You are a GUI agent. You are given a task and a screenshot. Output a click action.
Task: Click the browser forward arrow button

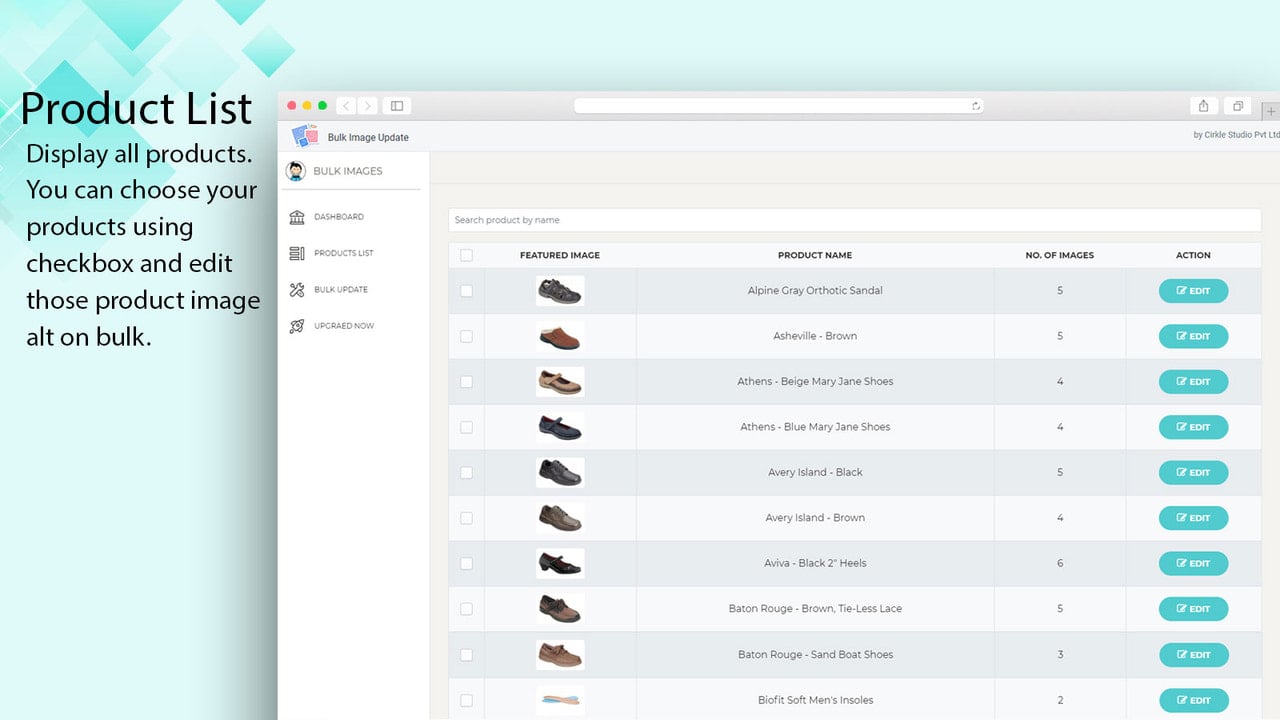click(368, 105)
